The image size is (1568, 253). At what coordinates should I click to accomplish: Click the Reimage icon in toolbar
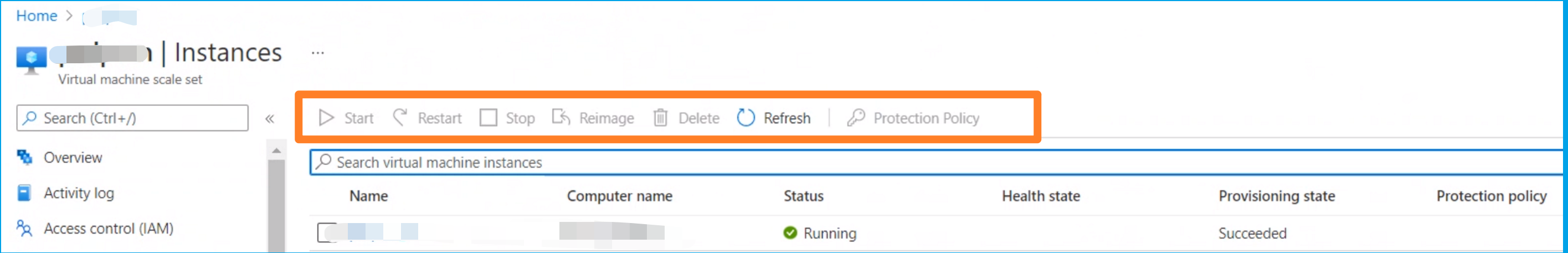(x=561, y=117)
